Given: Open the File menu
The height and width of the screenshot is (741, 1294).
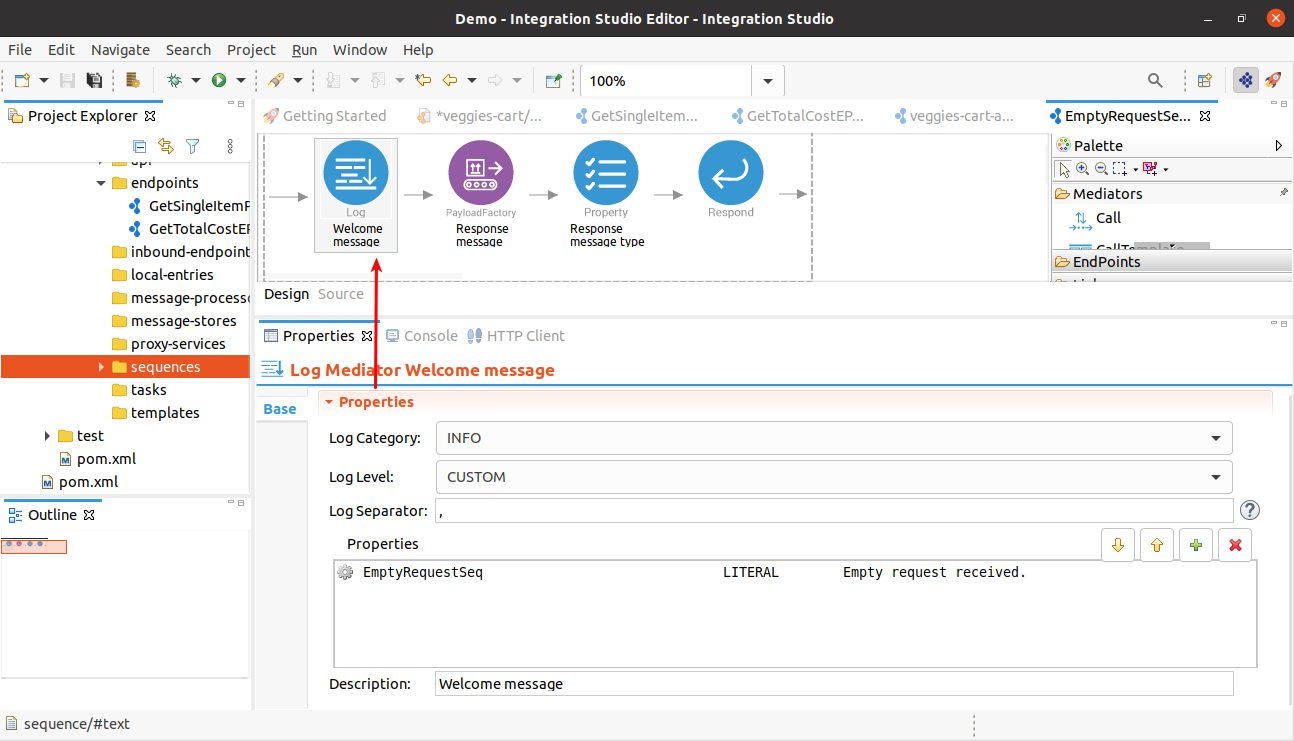Looking at the screenshot, I should [20, 50].
